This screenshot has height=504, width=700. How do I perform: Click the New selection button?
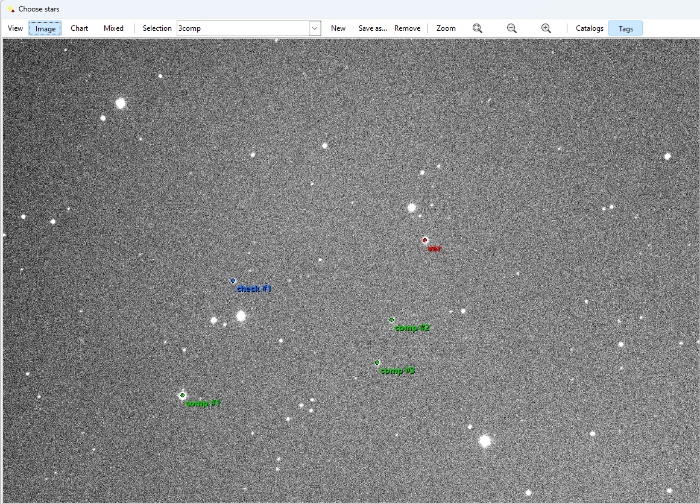click(338, 28)
